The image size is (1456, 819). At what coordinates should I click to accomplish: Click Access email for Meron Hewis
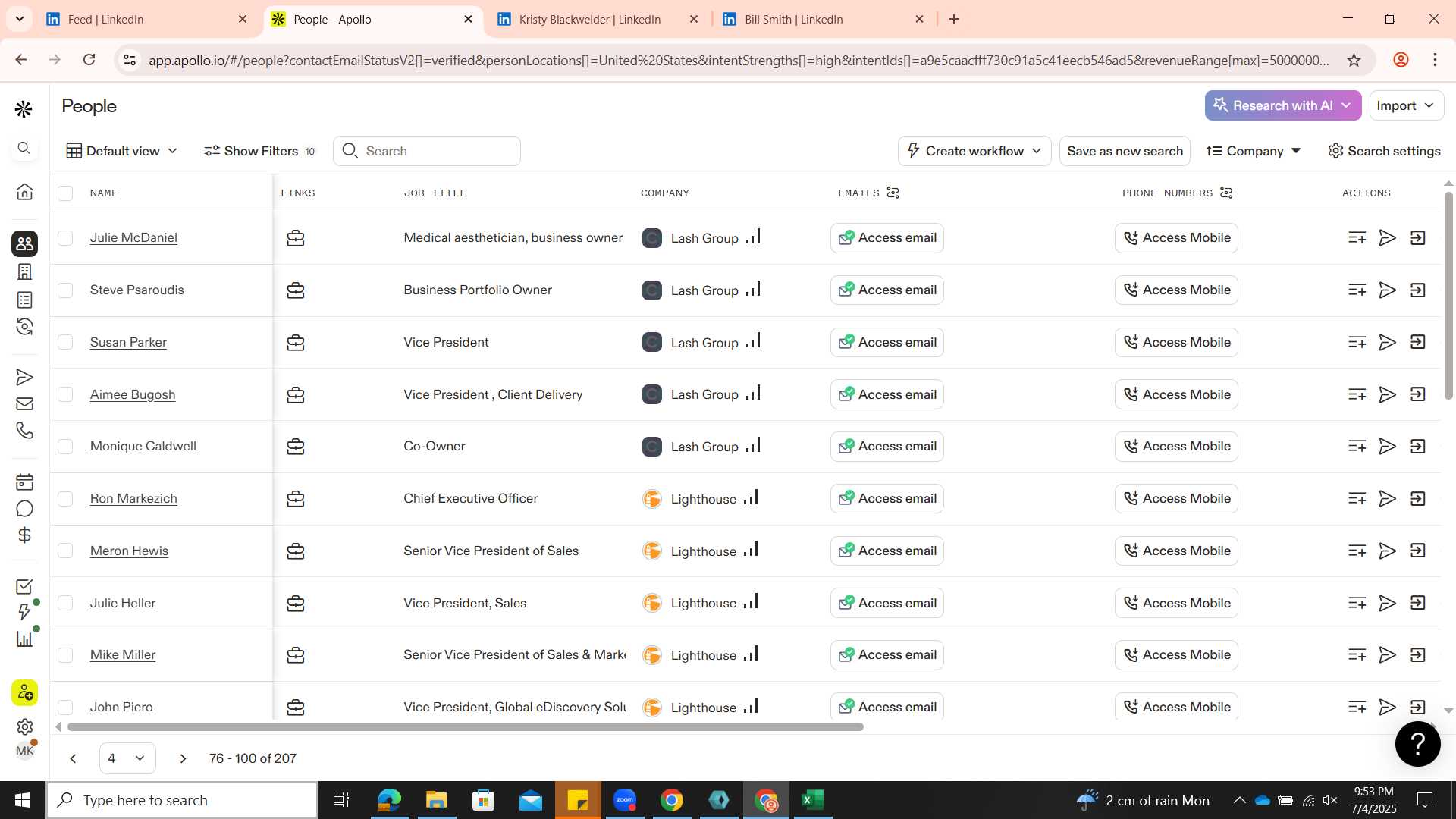tap(887, 551)
